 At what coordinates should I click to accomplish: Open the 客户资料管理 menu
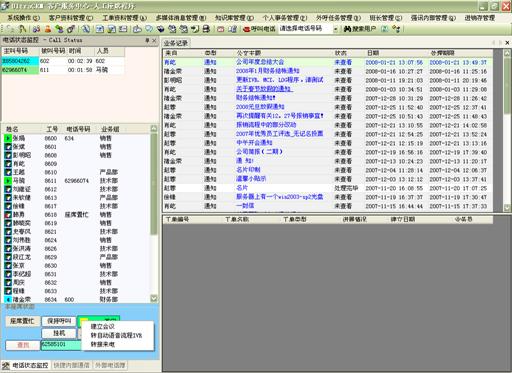coord(71,18)
